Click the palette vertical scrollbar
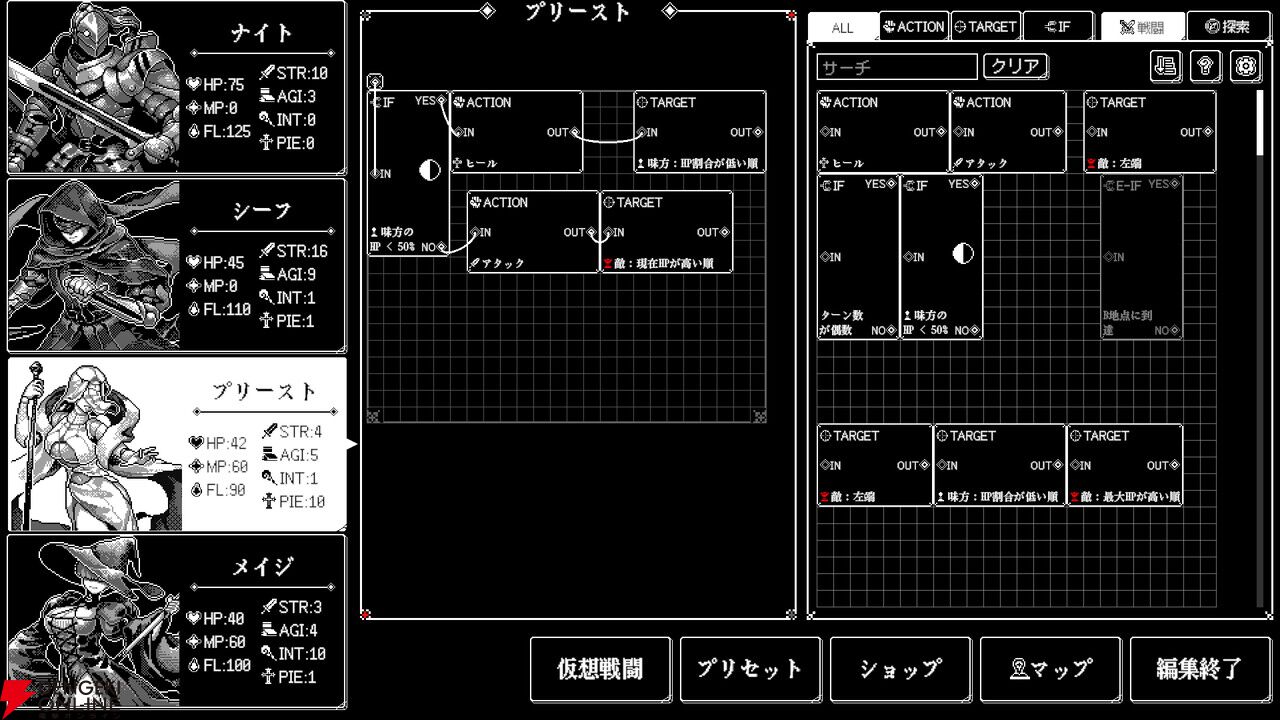The height and width of the screenshot is (720, 1280). pyautogui.click(x=1260, y=122)
